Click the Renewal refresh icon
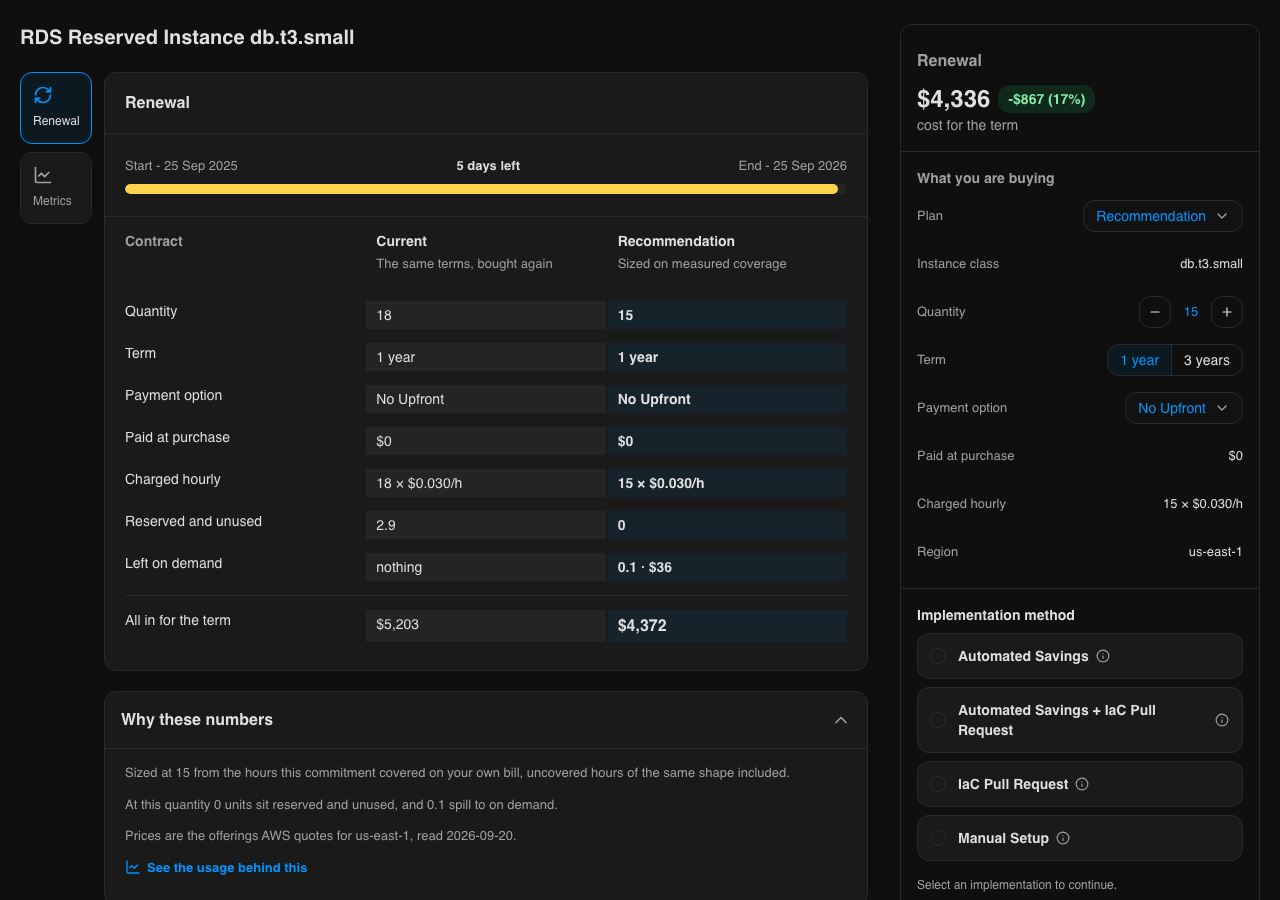1280x900 pixels. click(x=43, y=95)
